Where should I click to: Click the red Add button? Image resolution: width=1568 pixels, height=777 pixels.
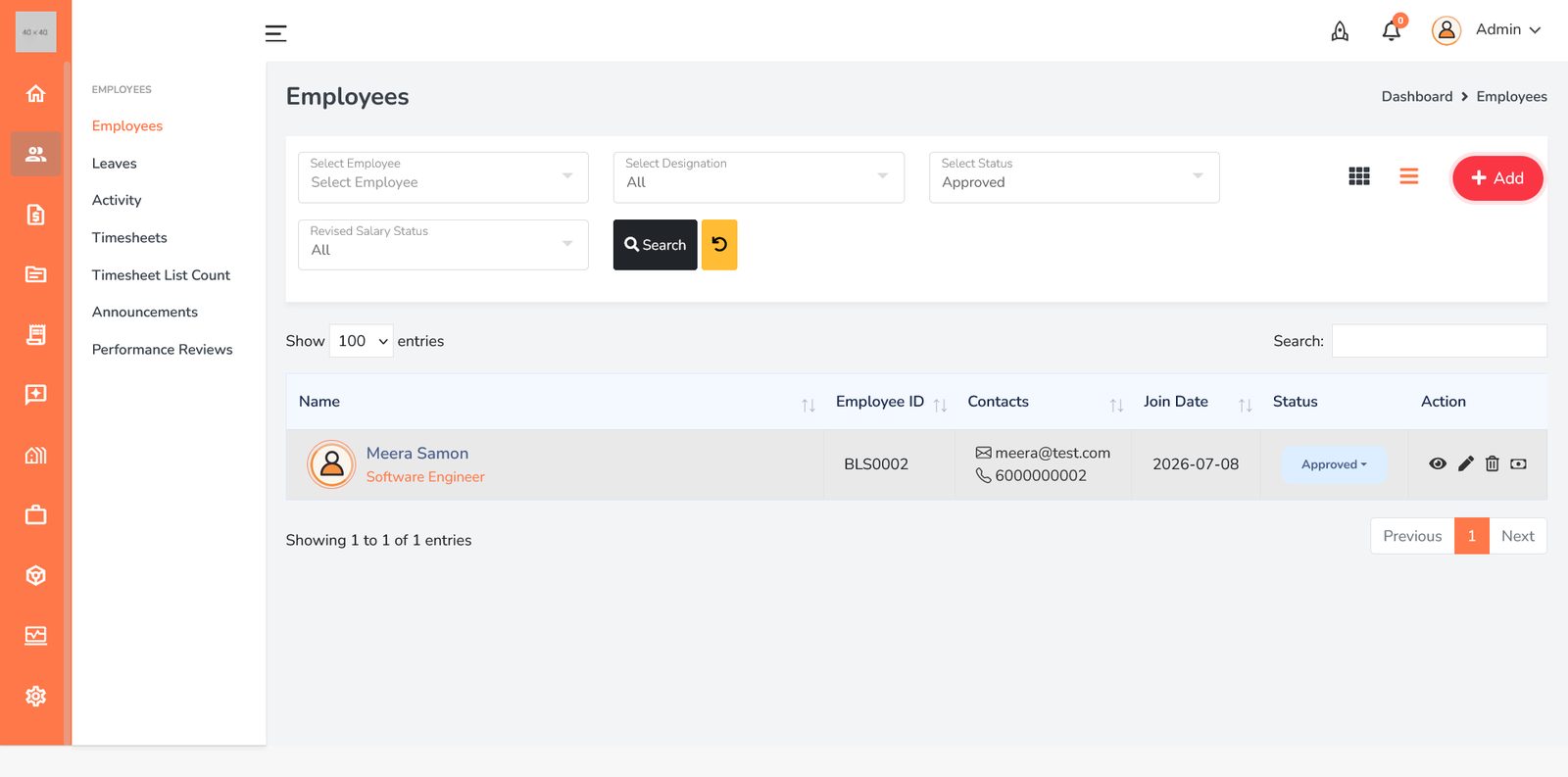coord(1496,178)
